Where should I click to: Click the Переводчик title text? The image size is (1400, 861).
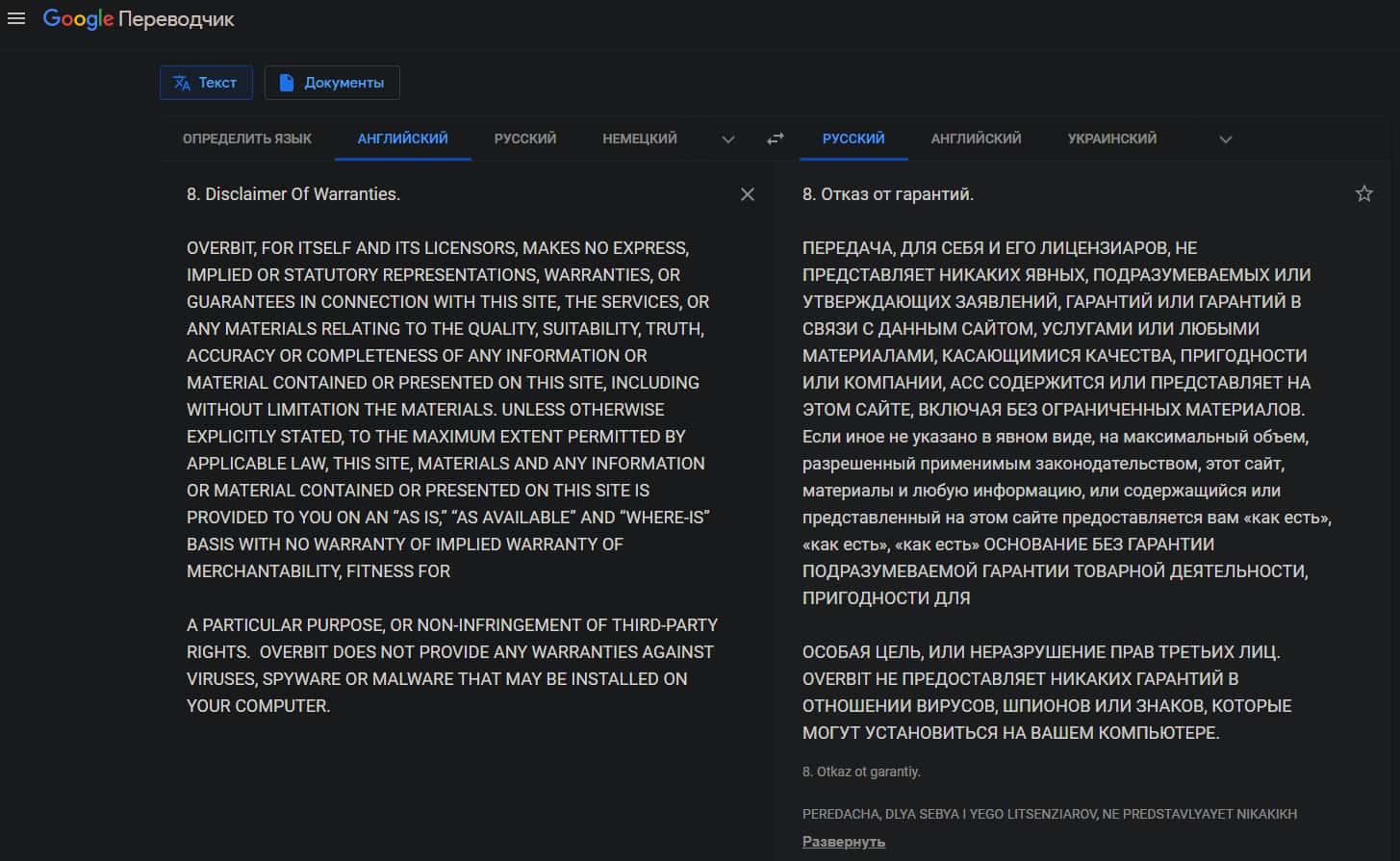(x=176, y=19)
